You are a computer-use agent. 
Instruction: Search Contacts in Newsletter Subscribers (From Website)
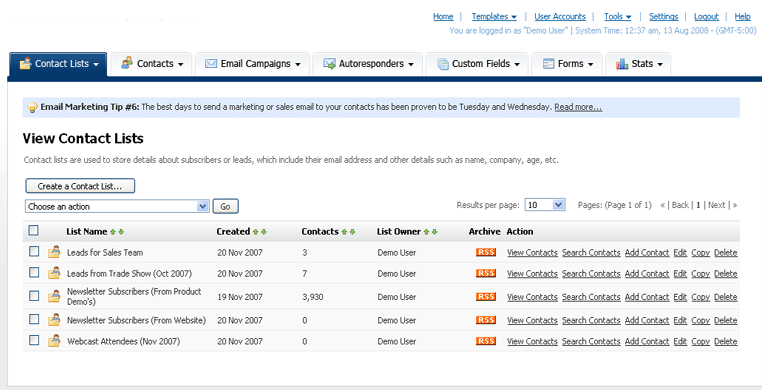591,321
